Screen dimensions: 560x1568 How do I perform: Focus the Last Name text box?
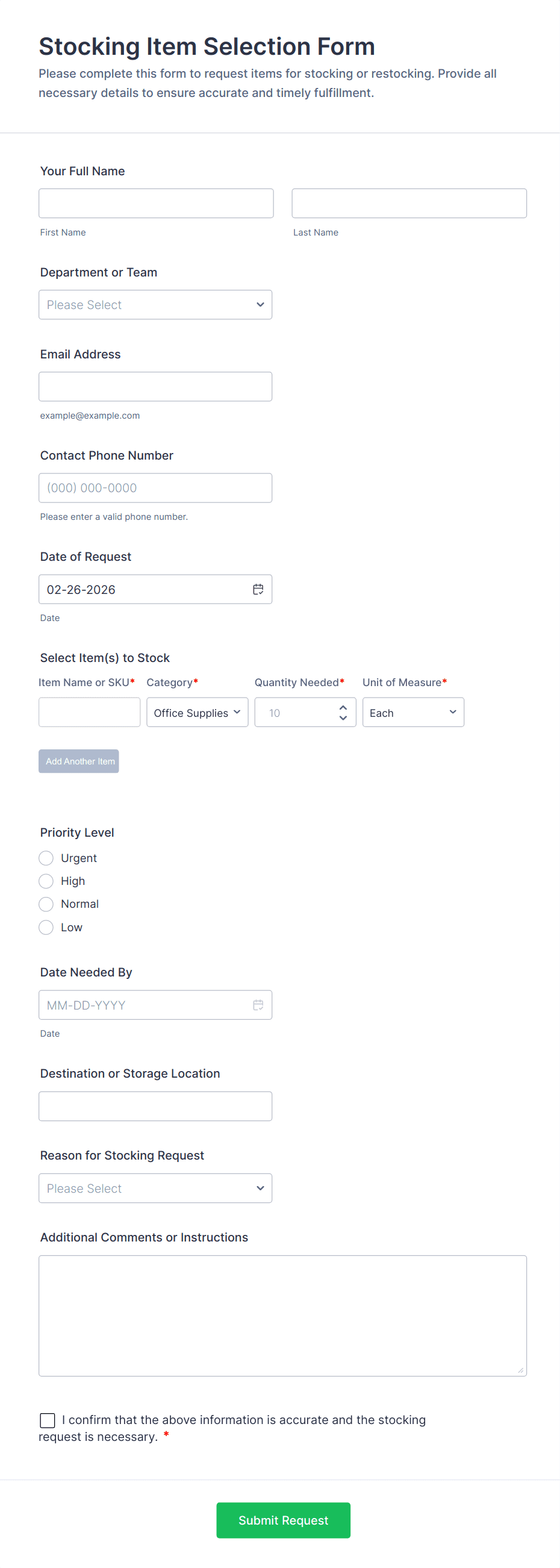[409, 204]
